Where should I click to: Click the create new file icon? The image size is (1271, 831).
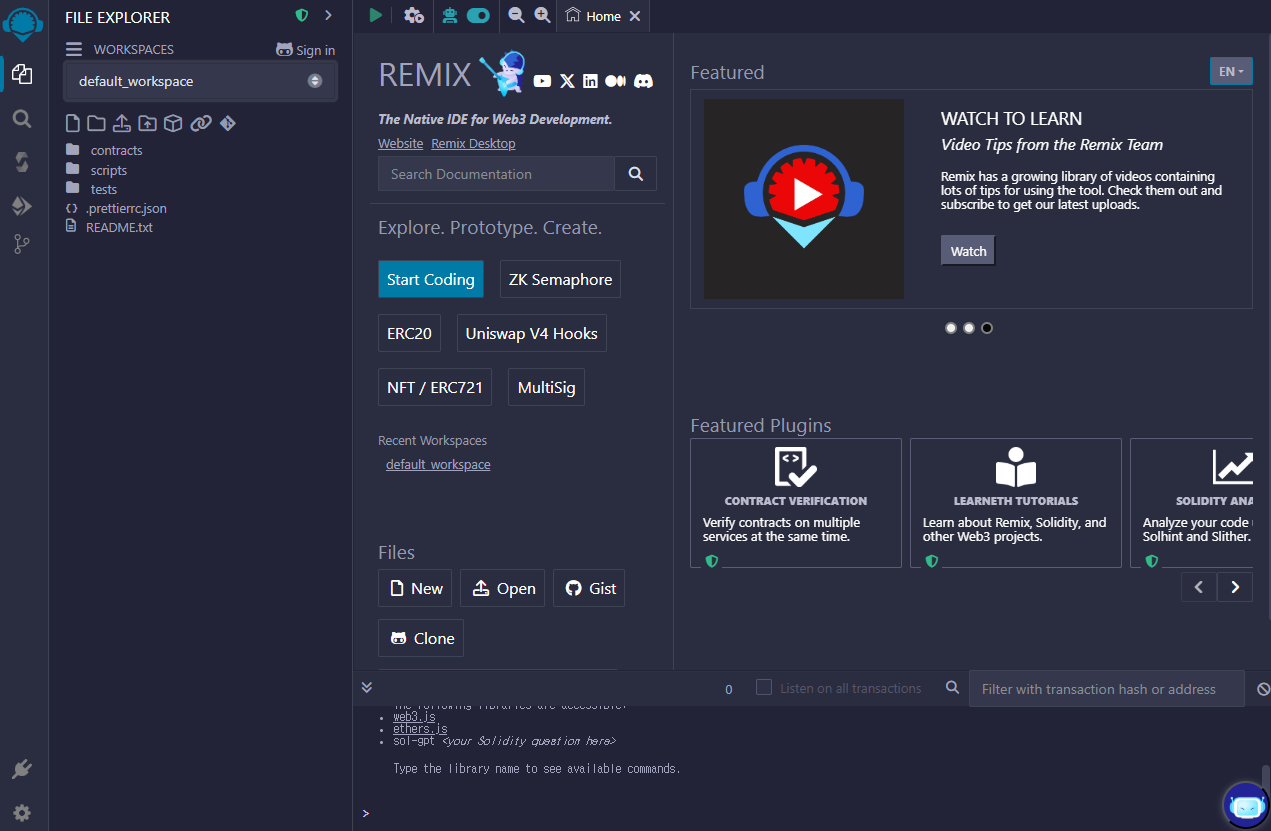coord(72,123)
